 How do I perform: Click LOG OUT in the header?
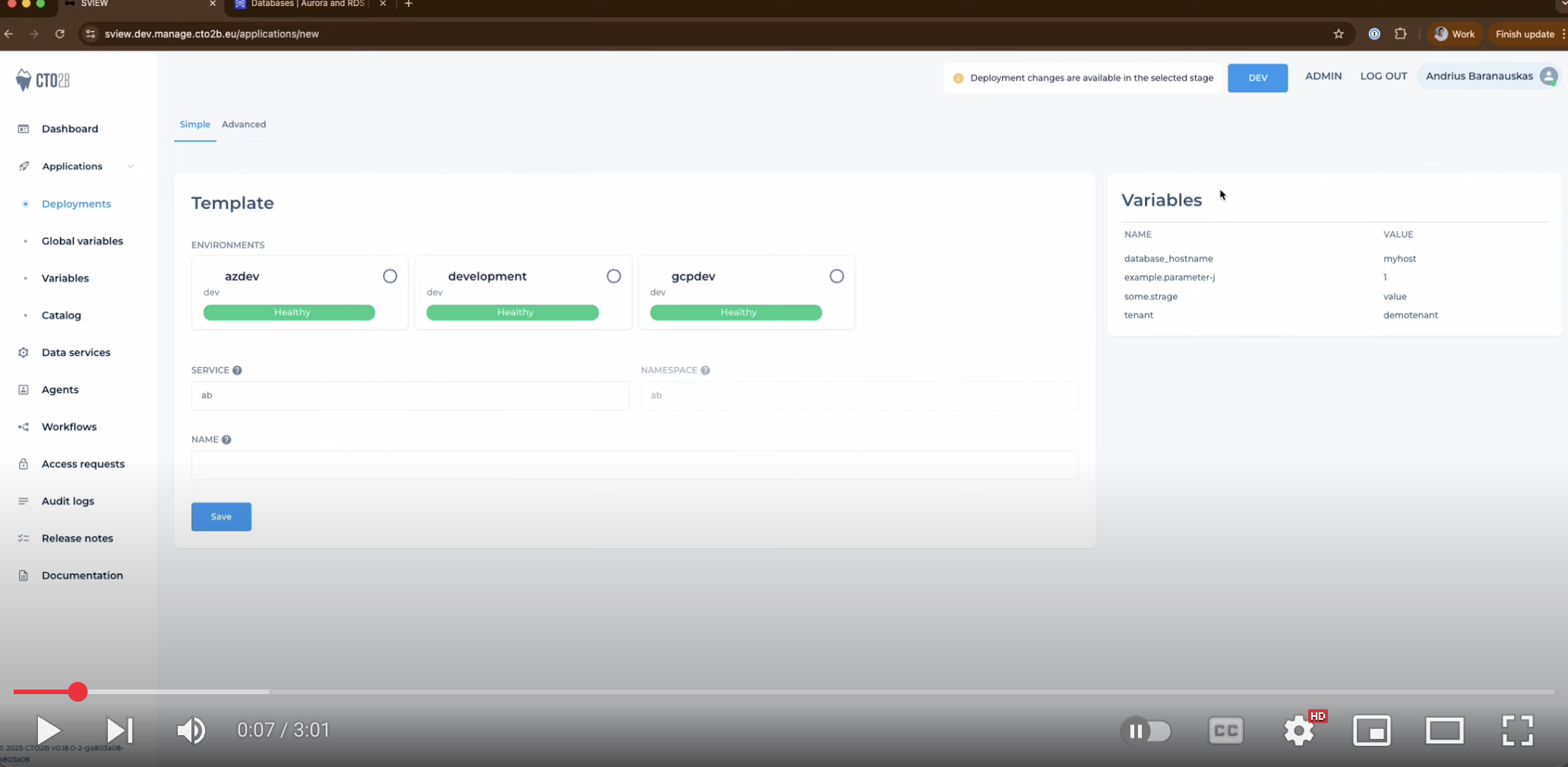click(1383, 76)
